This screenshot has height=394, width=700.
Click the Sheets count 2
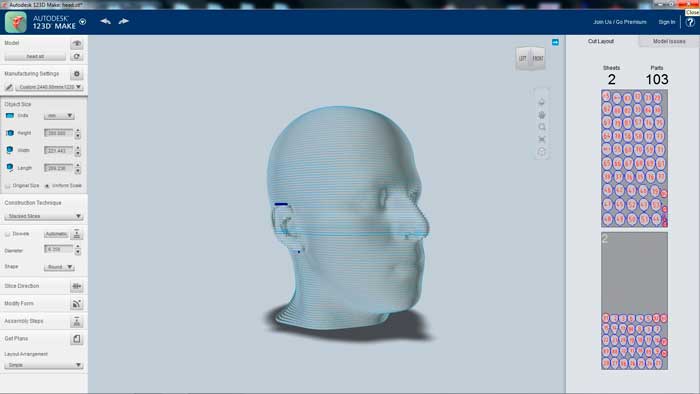(612, 80)
